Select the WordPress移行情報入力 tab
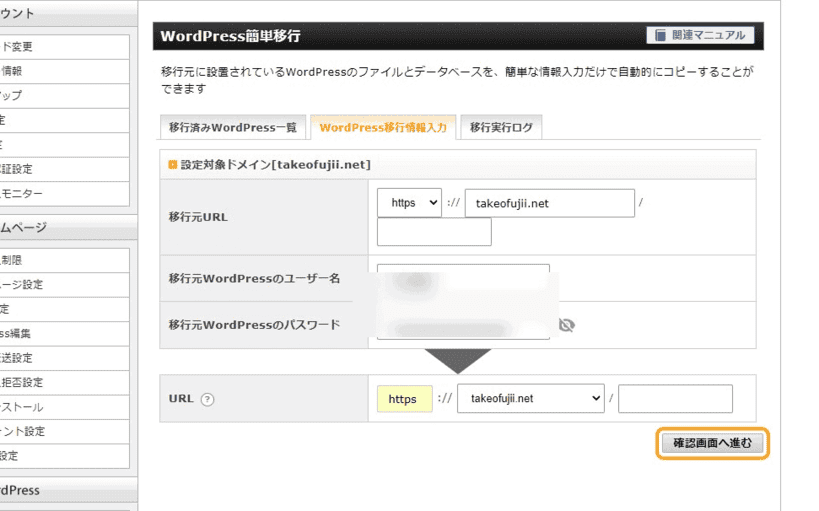Viewport: 819px width, 511px height. pyautogui.click(x=383, y=127)
